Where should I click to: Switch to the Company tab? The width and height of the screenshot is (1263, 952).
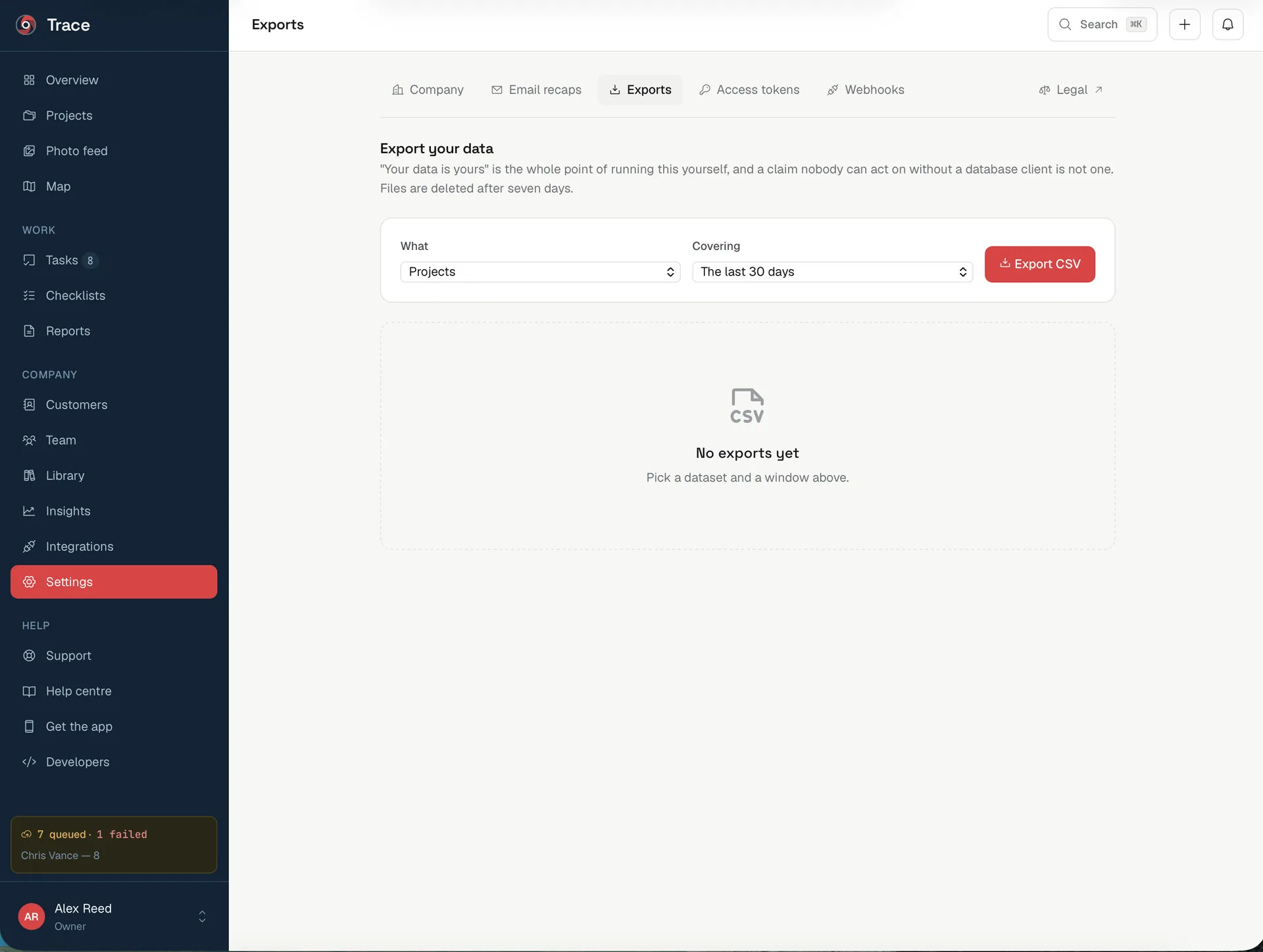click(x=428, y=90)
